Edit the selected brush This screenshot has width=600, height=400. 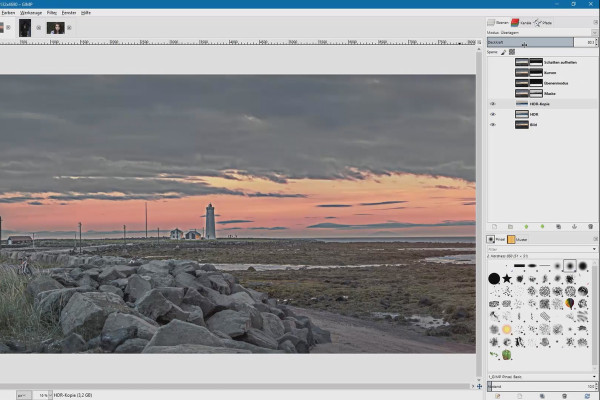coord(497,396)
